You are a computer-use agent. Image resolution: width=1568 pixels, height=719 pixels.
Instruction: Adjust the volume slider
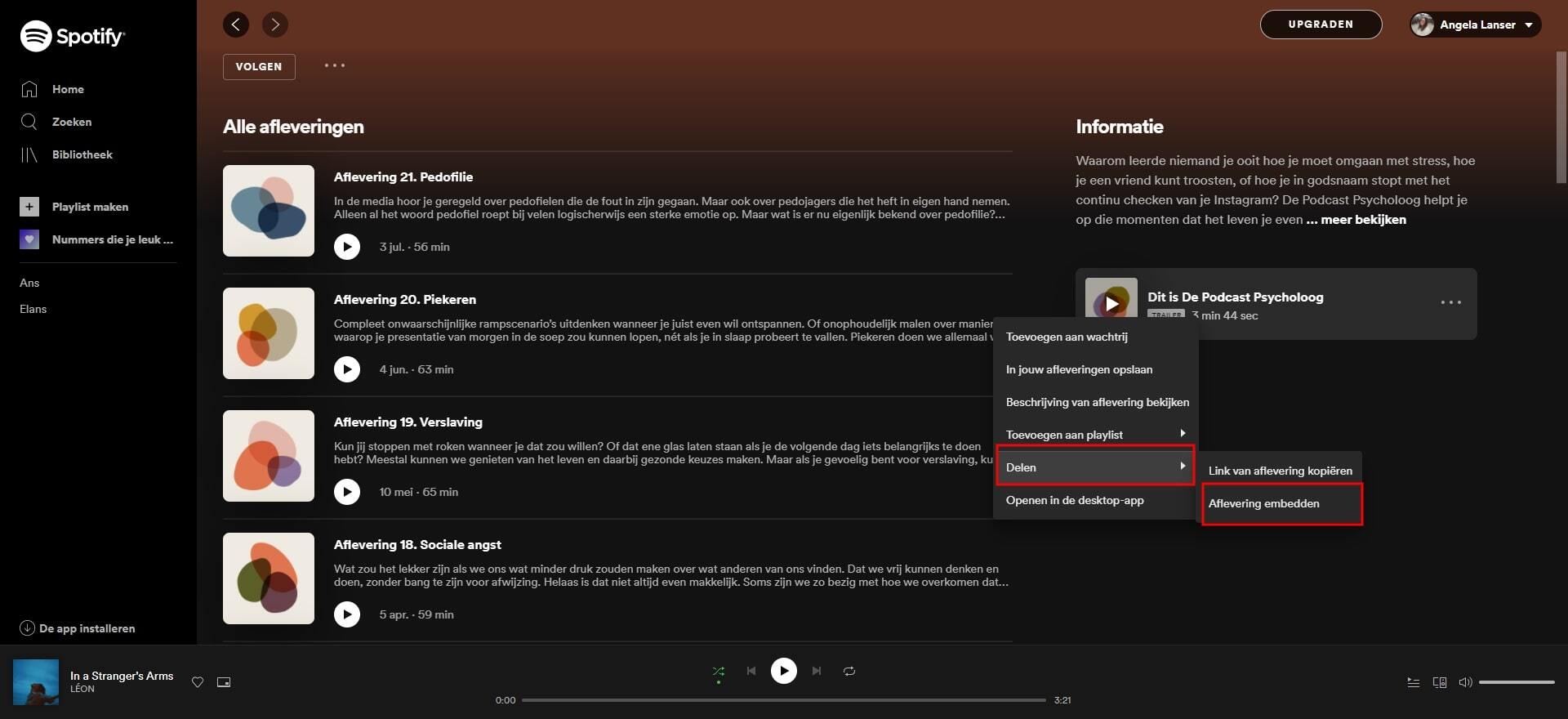point(1517,682)
